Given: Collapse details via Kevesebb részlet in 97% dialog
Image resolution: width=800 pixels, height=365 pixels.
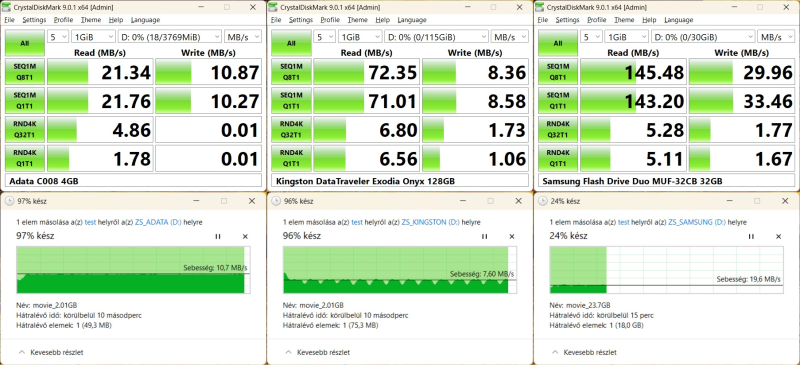Looking at the screenshot, I should [x=51, y=352].
